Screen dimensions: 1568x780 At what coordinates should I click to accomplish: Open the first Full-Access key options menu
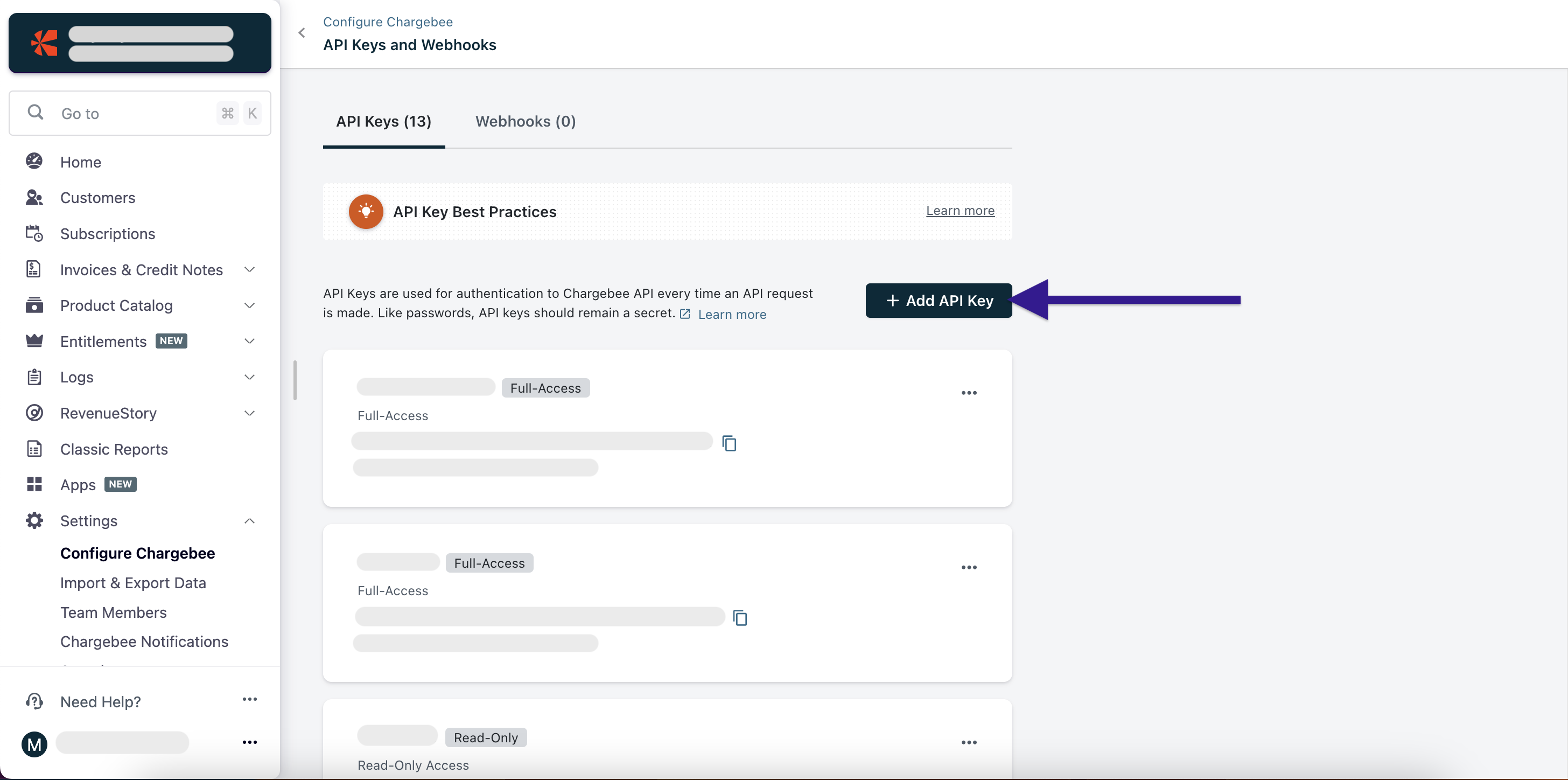969,393
